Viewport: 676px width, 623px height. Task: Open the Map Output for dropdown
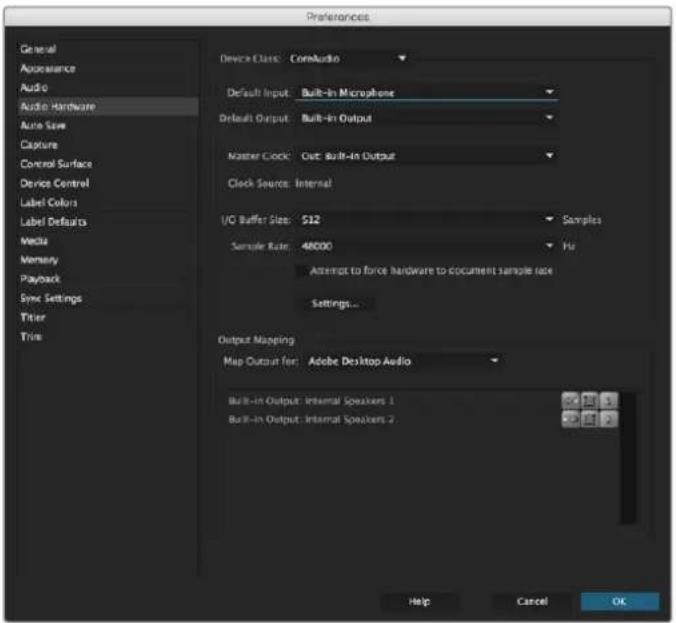point(403,361)
